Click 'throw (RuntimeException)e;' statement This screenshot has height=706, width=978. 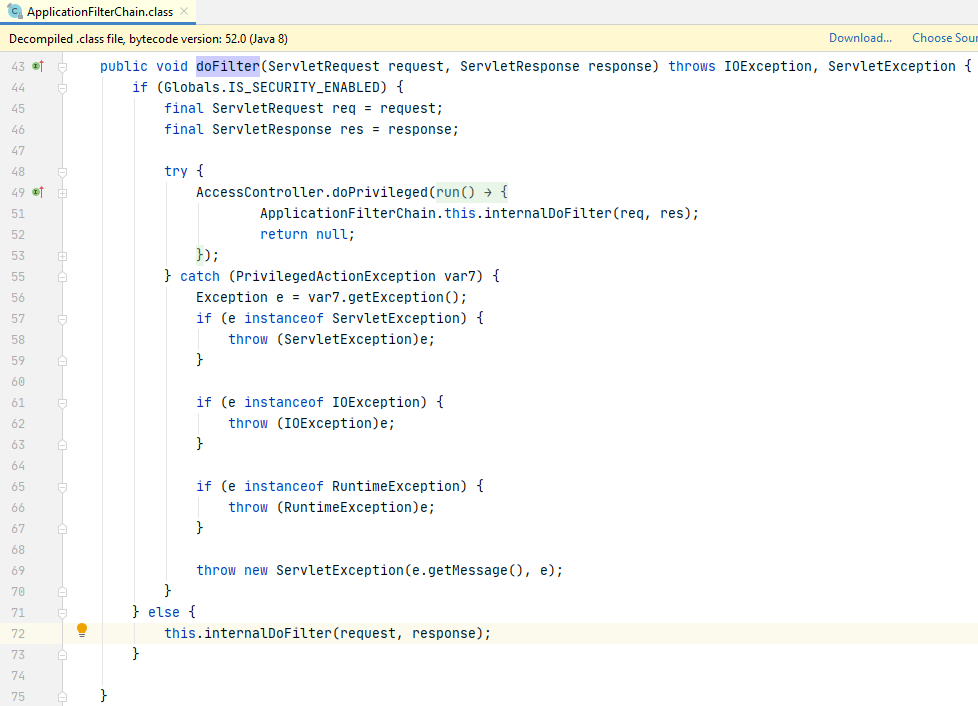pos(331,508)
